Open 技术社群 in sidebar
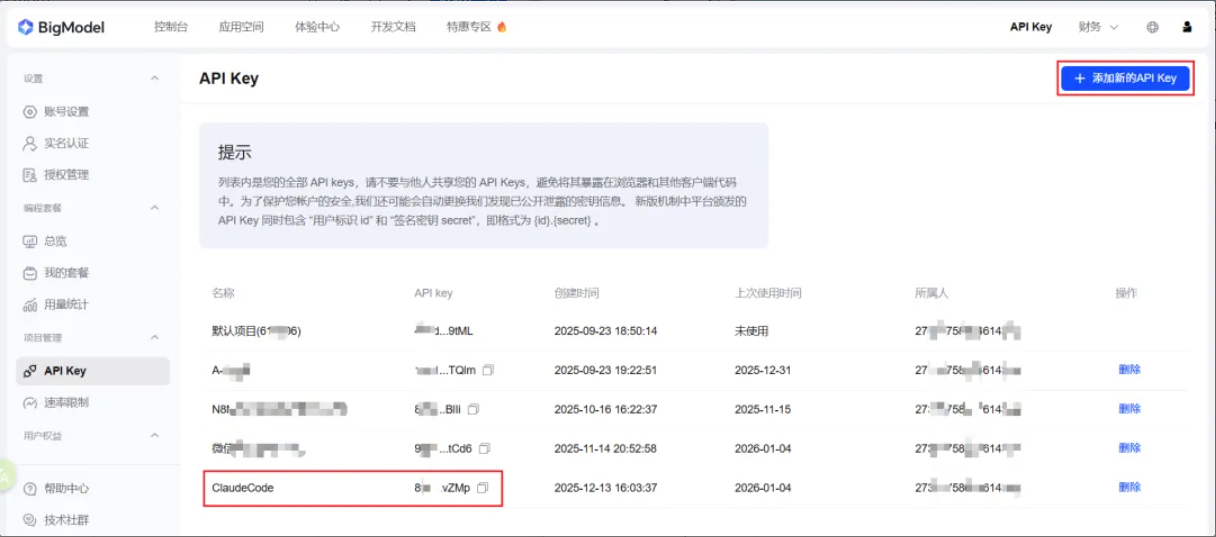The image size is (1216, 537). pos(66,521)
